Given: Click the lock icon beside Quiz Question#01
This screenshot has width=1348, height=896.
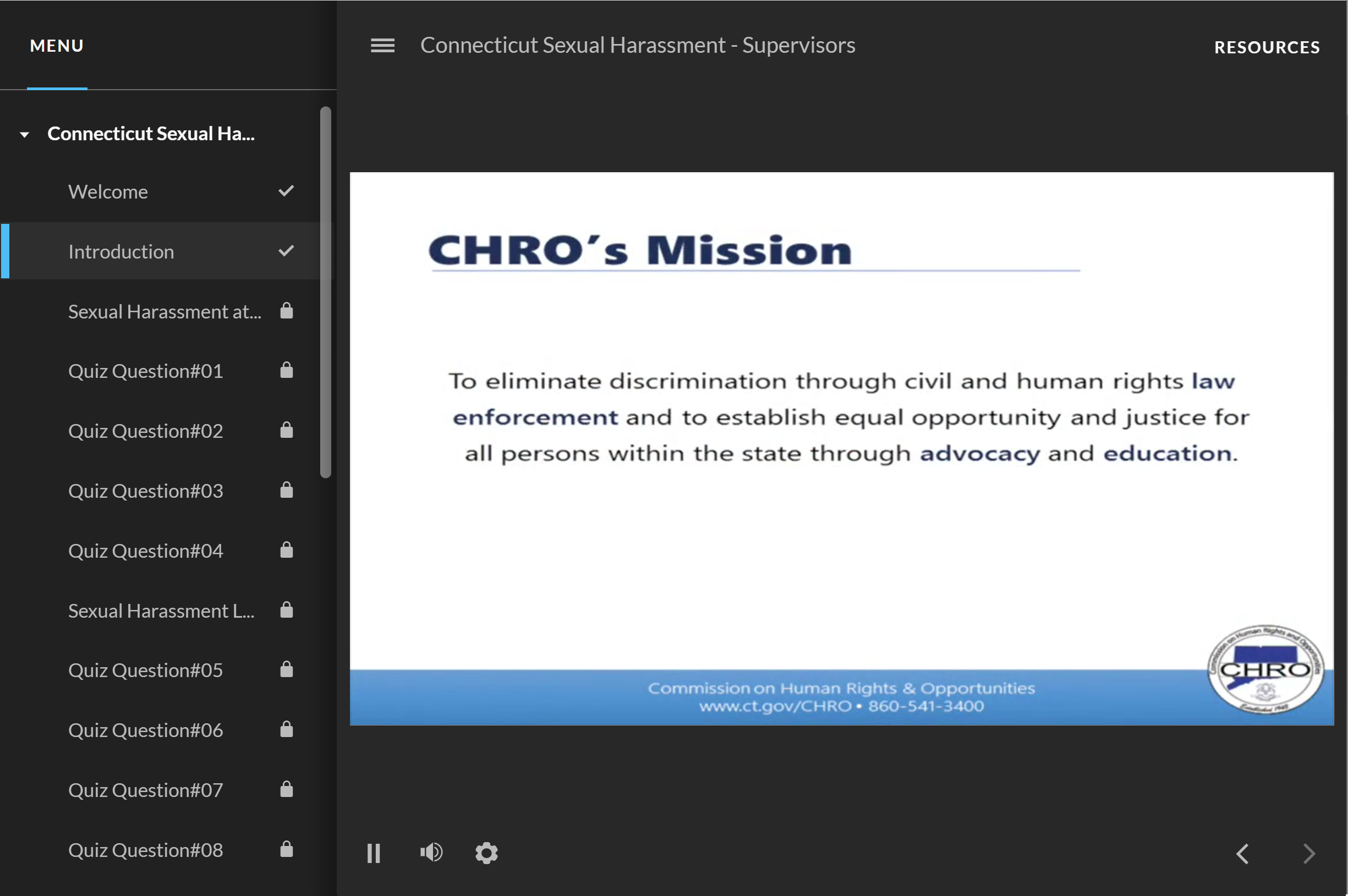Looking at the screenshot, I should pyautogui.click(x=287, y=370).
